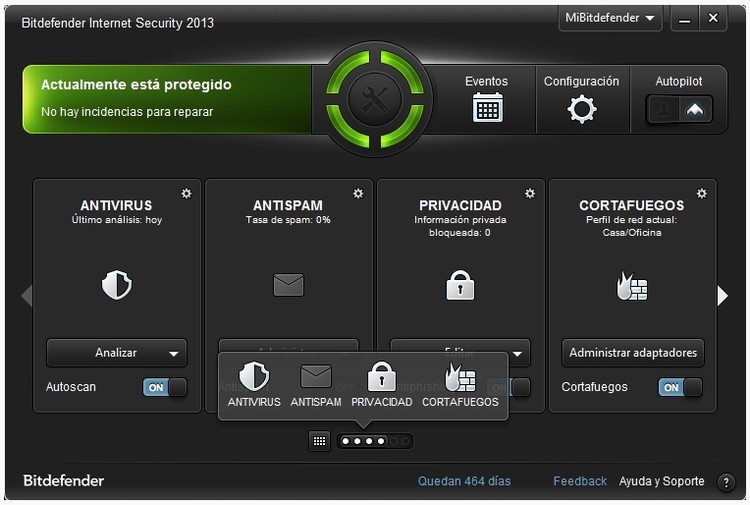Click the help question mark icon
The image size is (750, 505).
point(726,482)
